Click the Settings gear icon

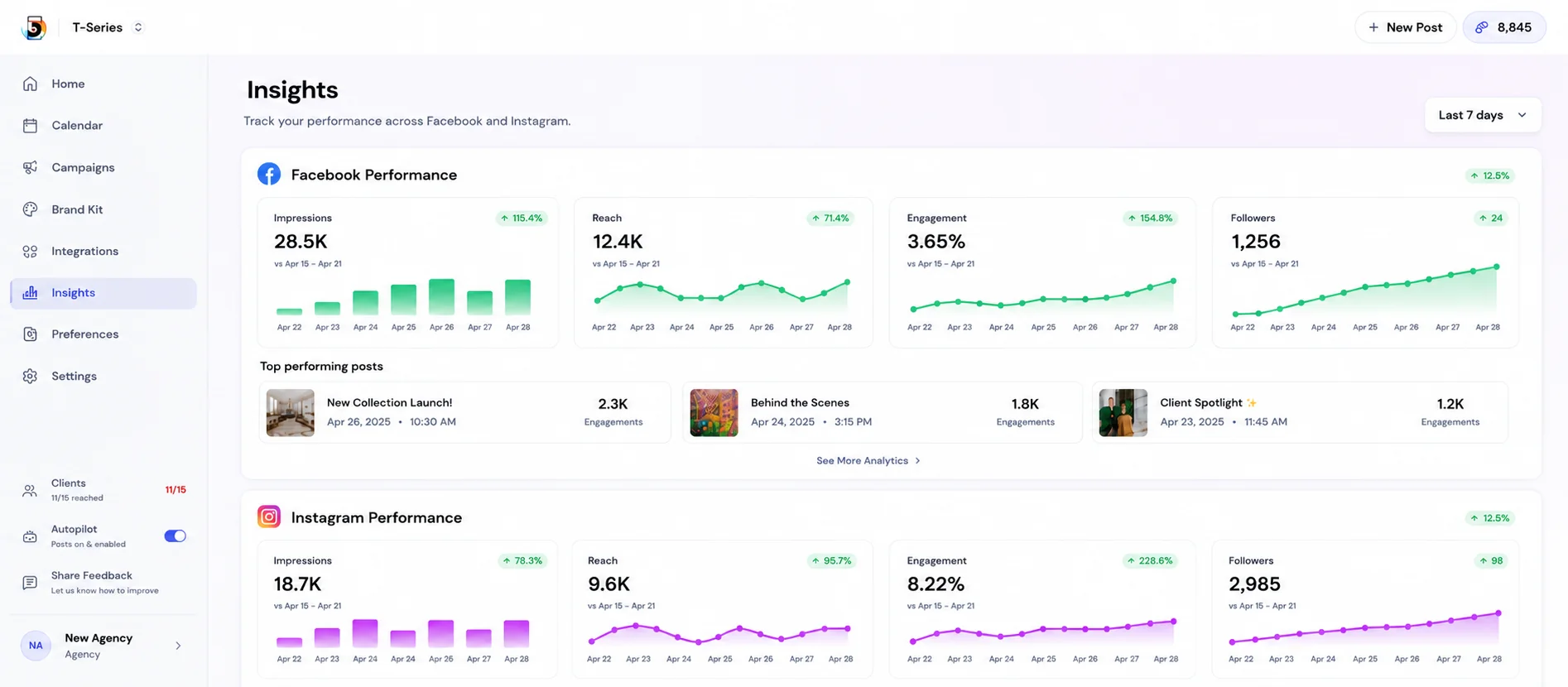pyautogui.click(x=31, y=376)
